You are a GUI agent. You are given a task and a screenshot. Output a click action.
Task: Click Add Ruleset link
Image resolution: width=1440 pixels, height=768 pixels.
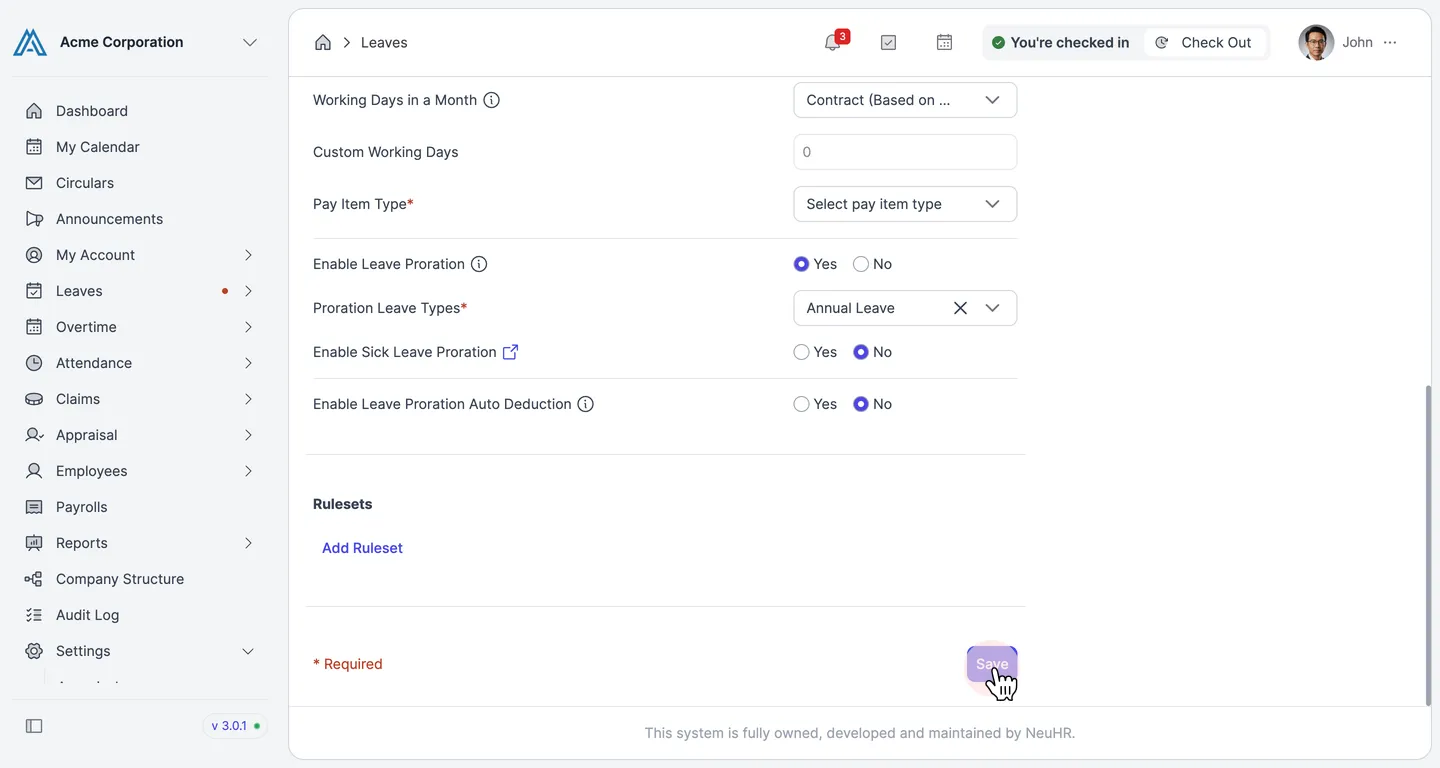(362, 548)
